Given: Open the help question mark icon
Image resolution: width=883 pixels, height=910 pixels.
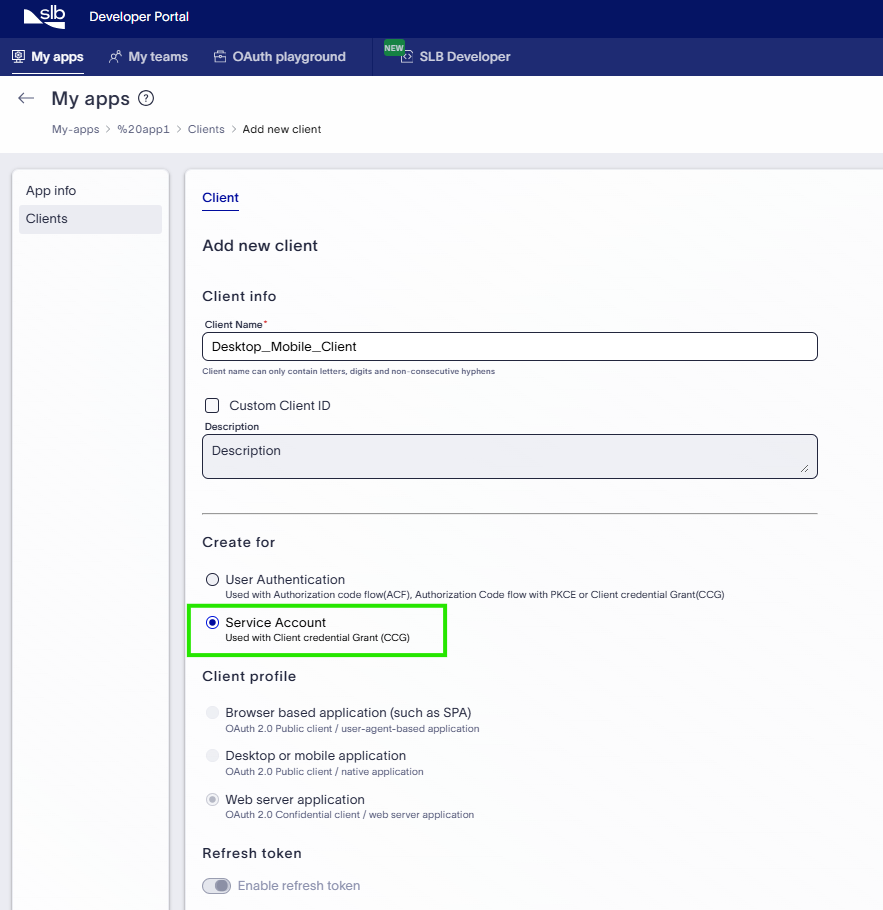Looking at the screenshot, I should click(x=146, y=98).
